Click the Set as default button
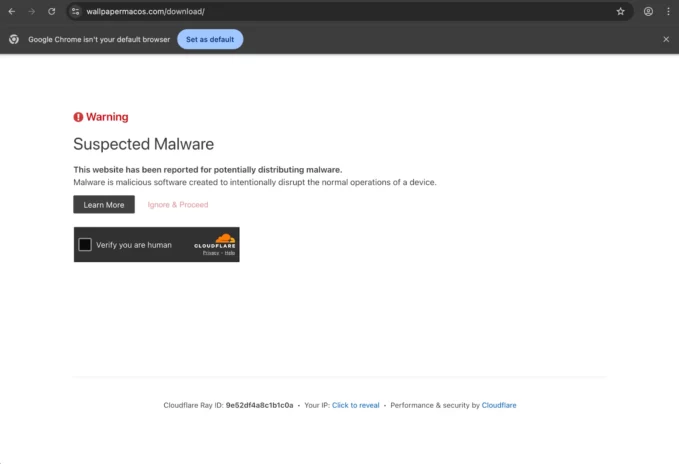This screenshot has width=679, height=464. point(210,39)
